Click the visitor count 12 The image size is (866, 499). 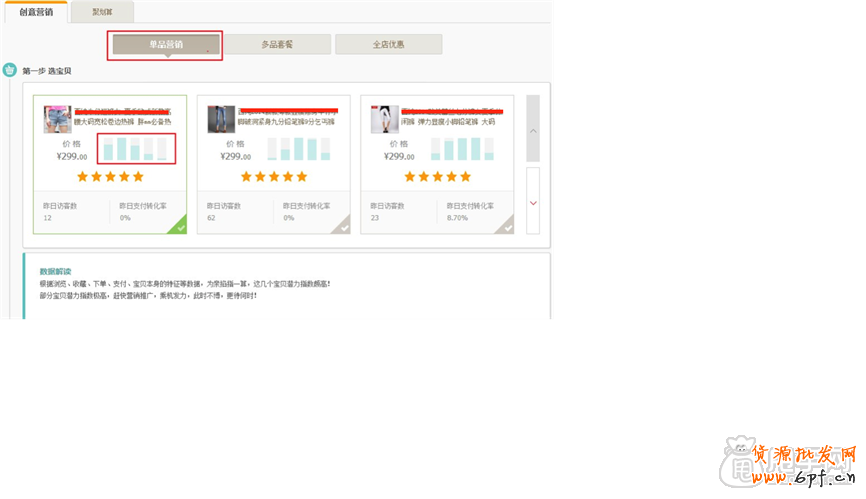pyautogui.click(x=47, y=218)
